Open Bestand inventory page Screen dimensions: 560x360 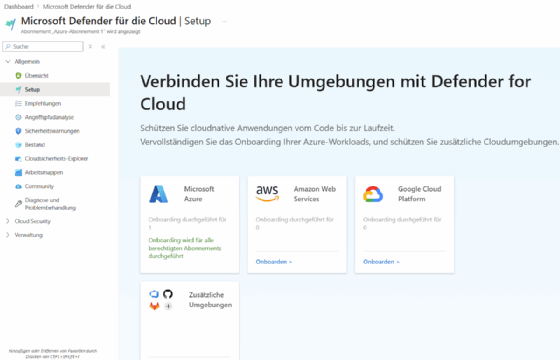click(x=35, y=145)
